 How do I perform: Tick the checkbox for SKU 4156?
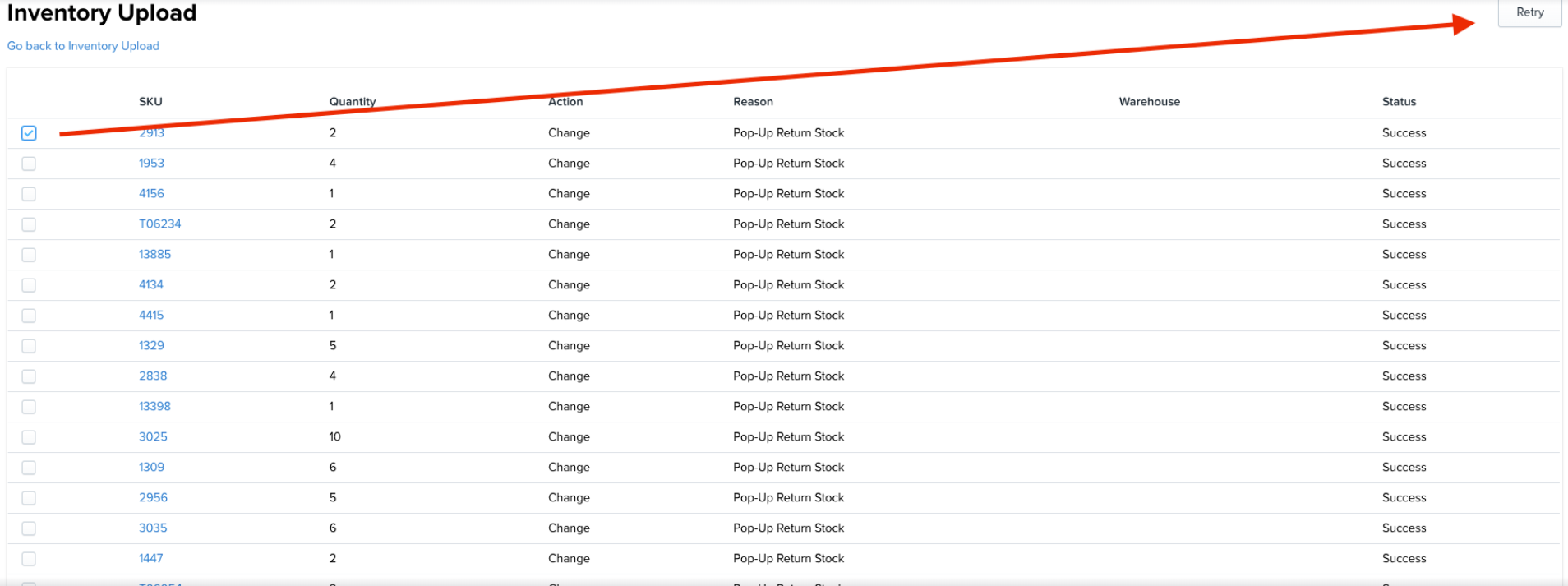(29, 194)
